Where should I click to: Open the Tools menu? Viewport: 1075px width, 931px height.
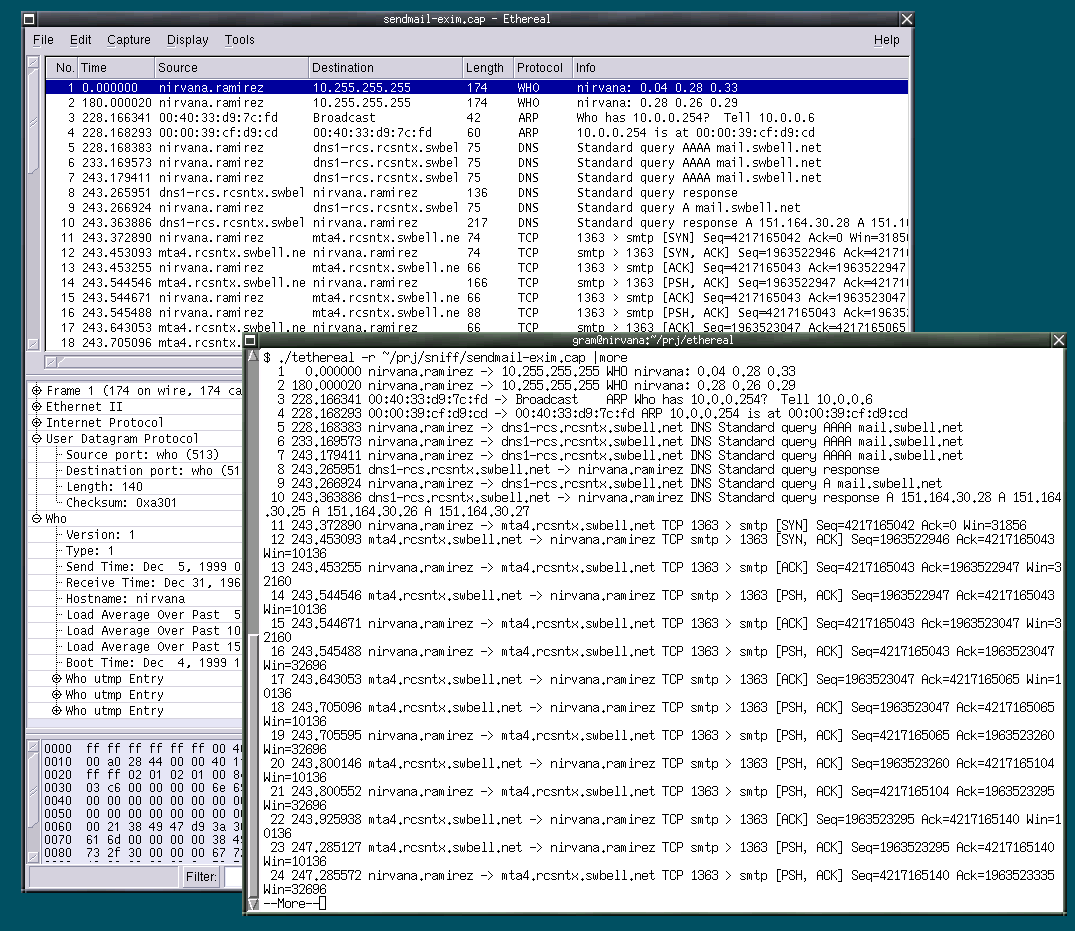[239, 40]
